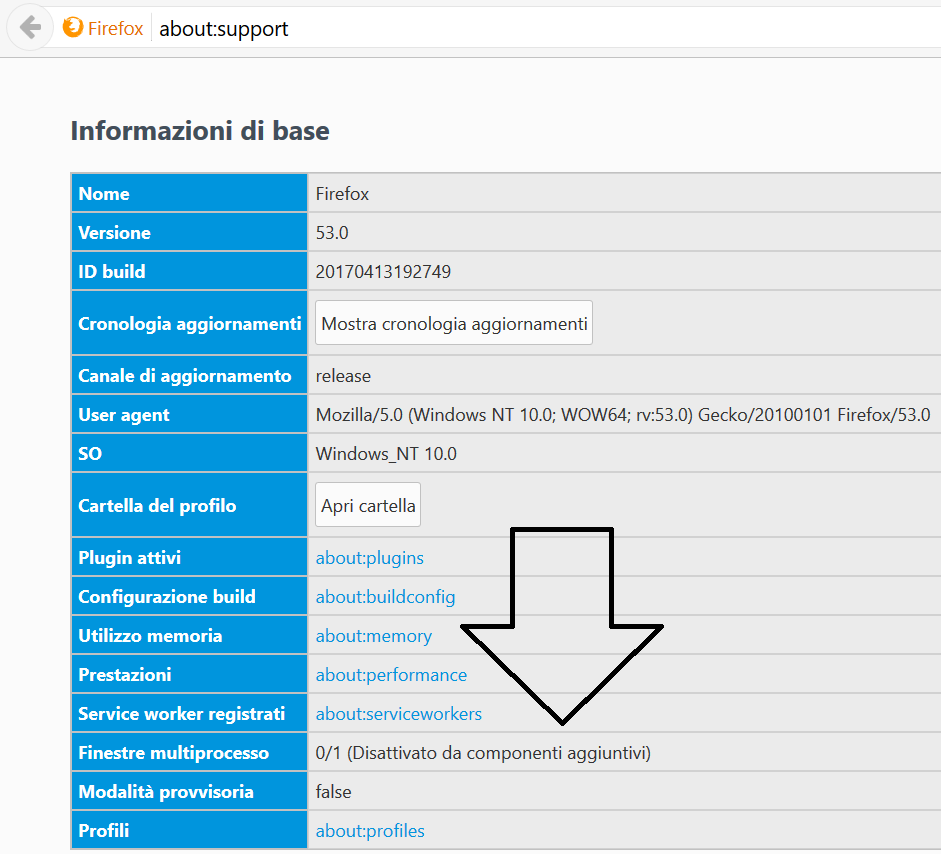Open the about:performance link

coord(391,675)
